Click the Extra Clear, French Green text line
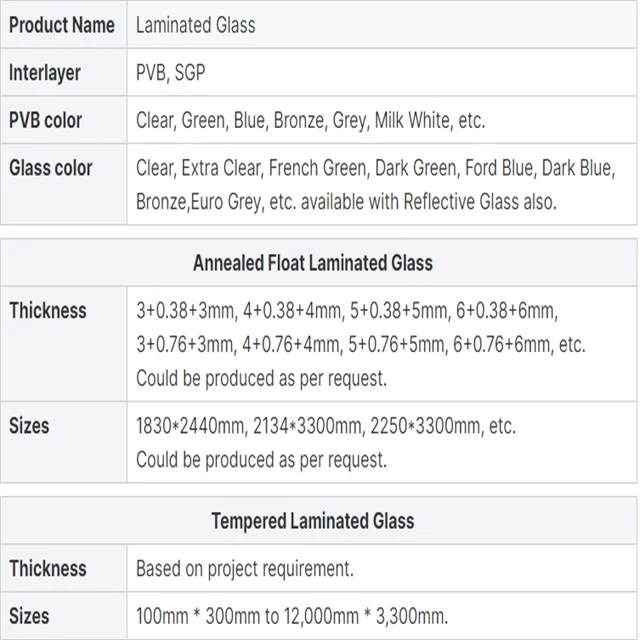Viewport: 640px width, 640px height. tap(375, 168)
